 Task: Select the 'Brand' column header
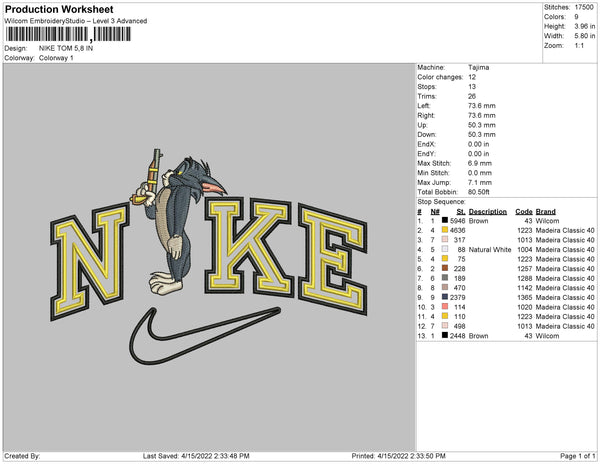pyautogui.click(x=545, y=212)
